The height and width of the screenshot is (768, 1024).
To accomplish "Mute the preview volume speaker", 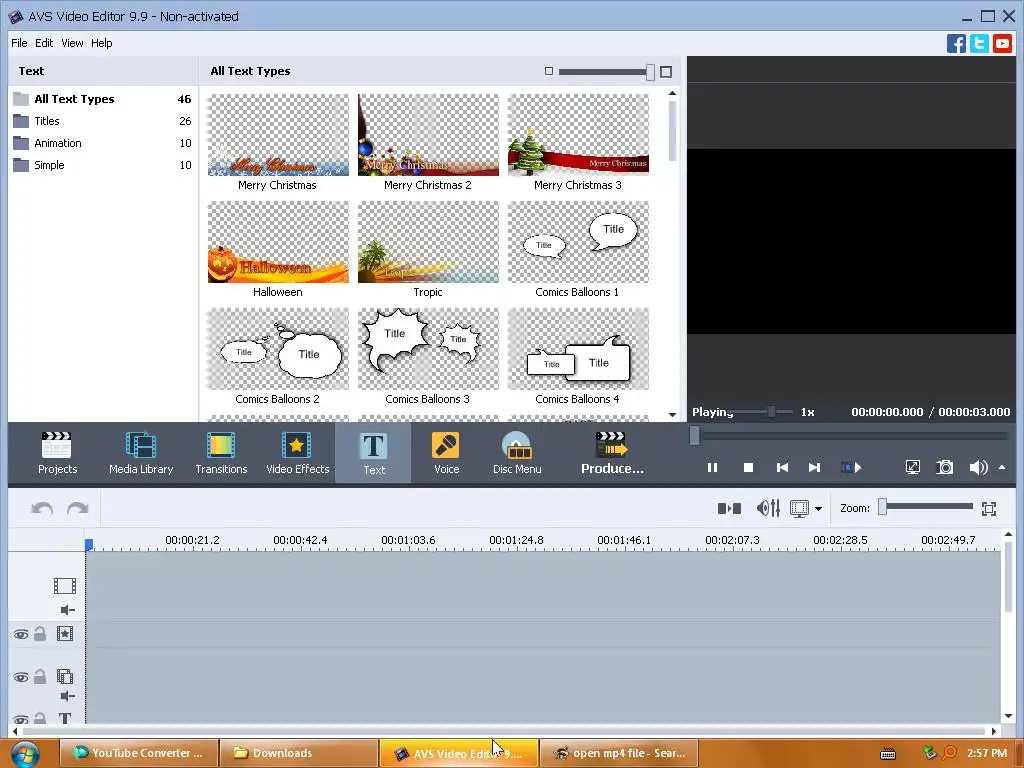I will pyautogui.click(x=978, y=468).
